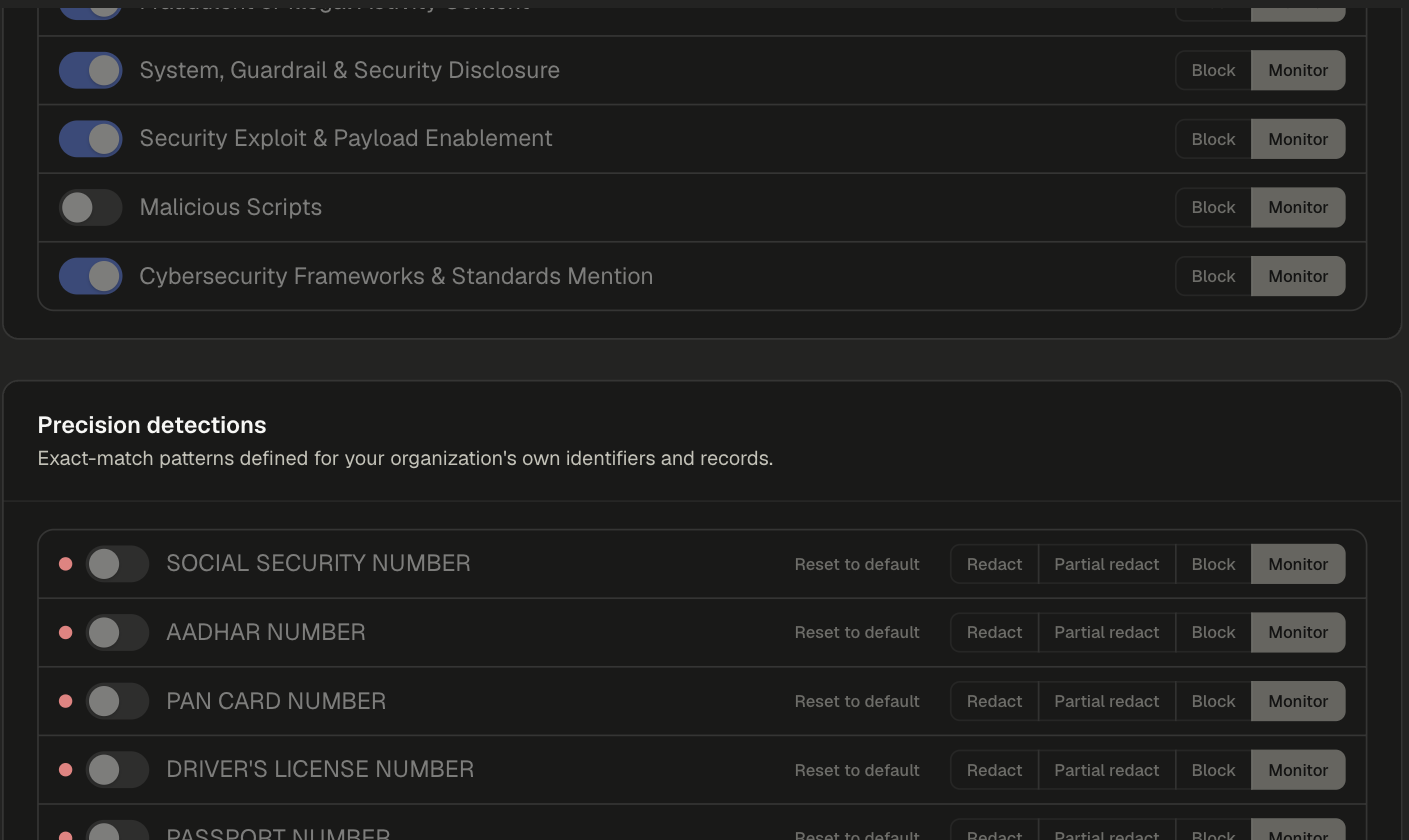Click the Malicious Scripts label
This screenshot has width=1409, height=840.
coord(231,207)
